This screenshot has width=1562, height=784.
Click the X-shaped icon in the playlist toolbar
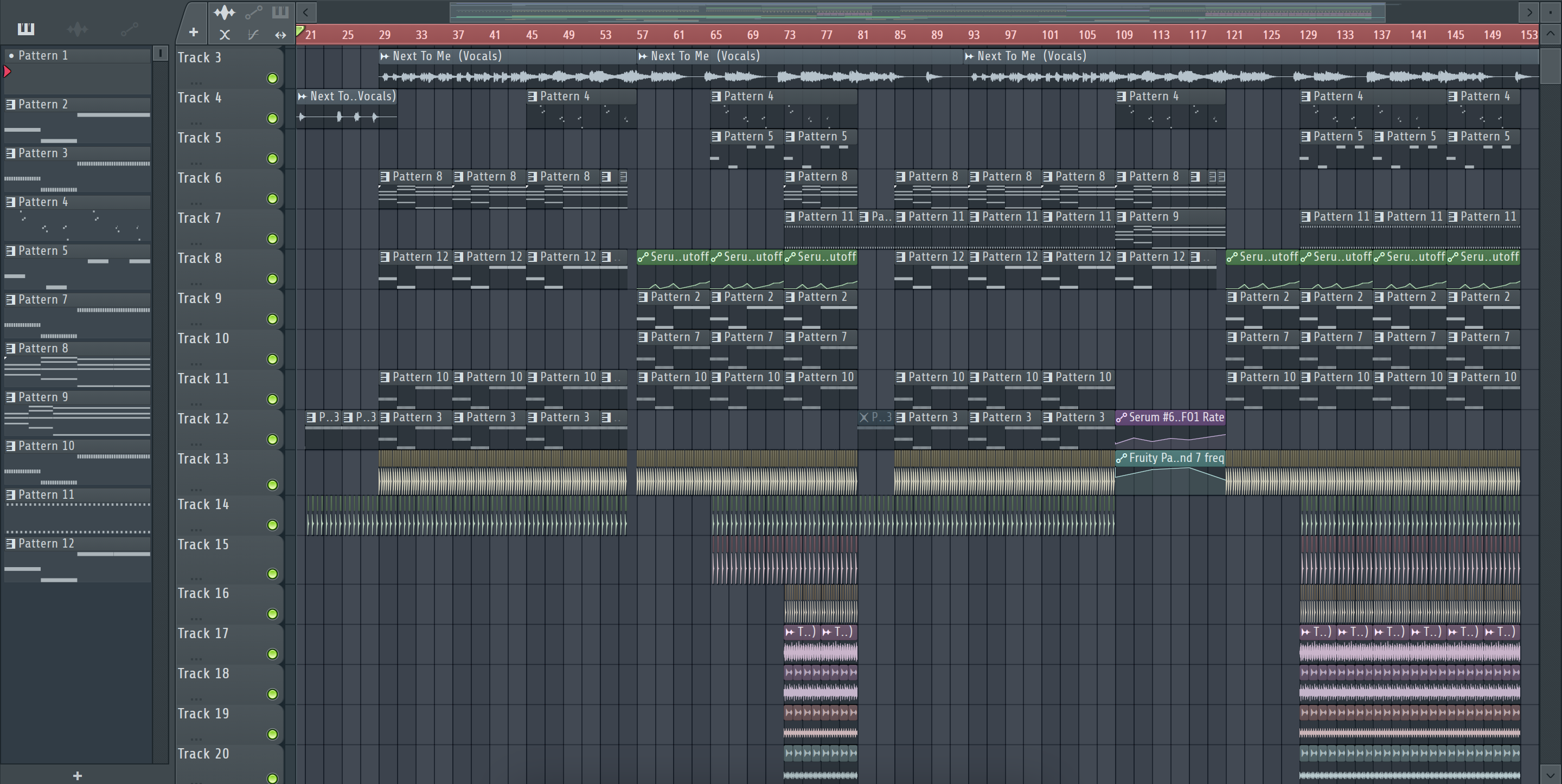225,35
